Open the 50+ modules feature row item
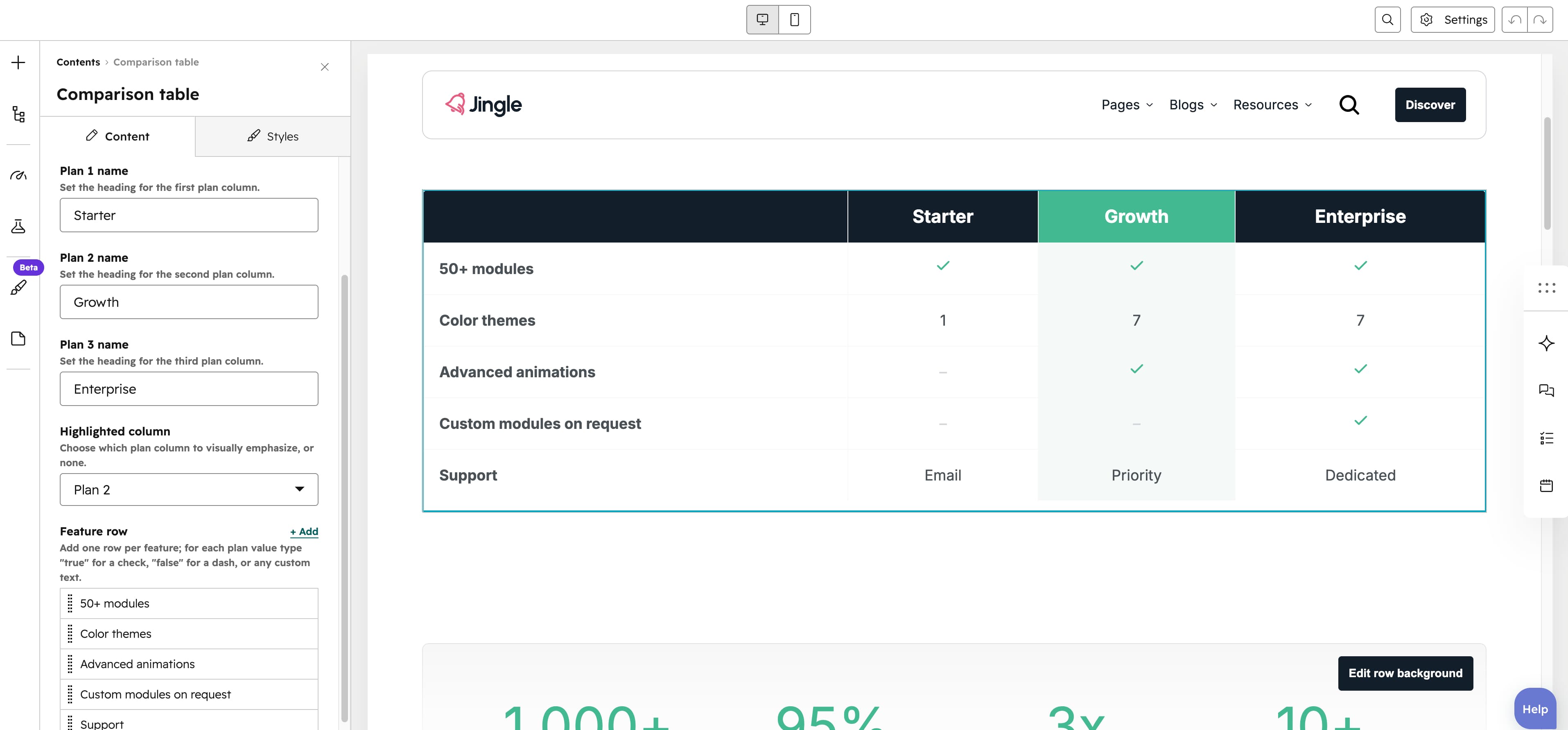1568x730 pixels. (x=189, y=603)
